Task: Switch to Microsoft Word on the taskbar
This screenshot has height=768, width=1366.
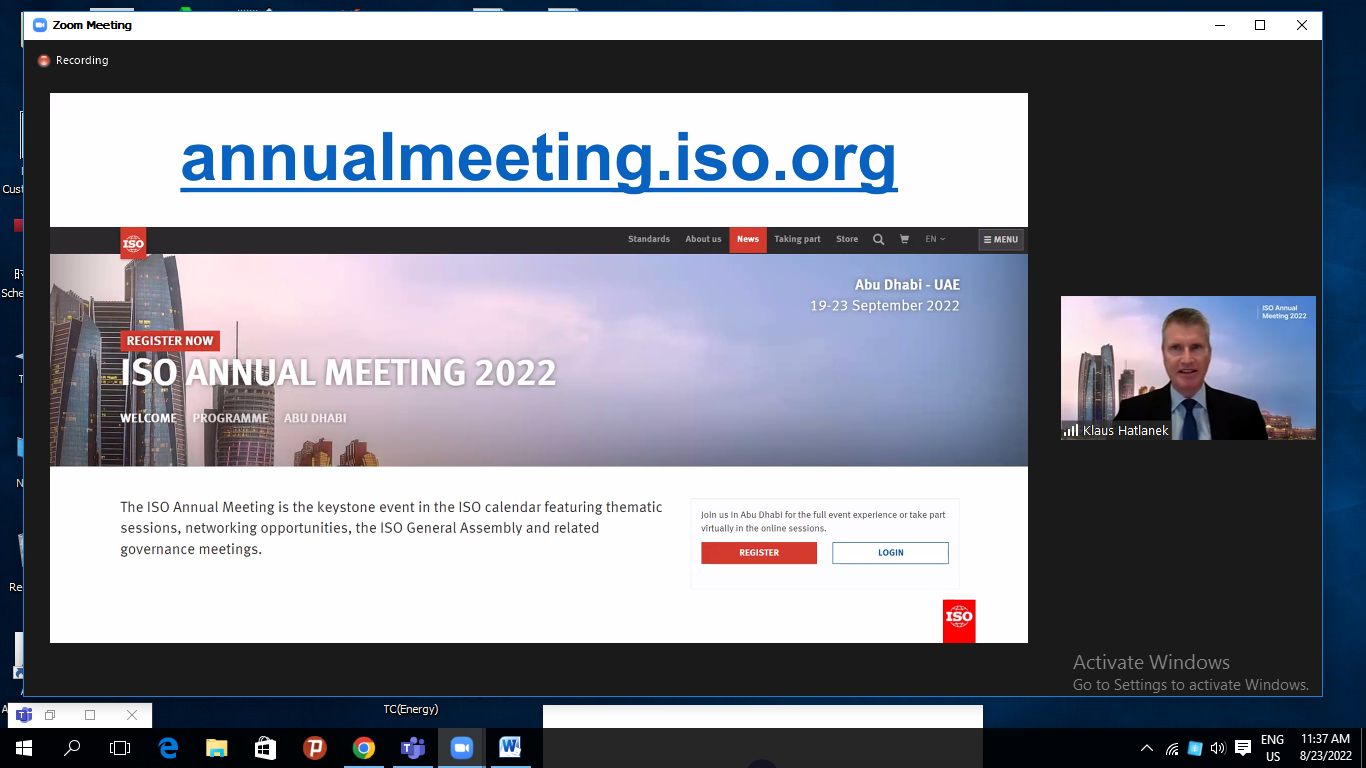Action: tap(510, 748)
